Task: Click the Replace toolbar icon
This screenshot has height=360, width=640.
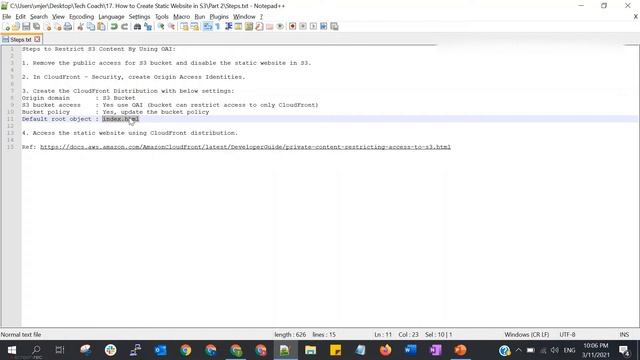Action: tap(148, 27)
